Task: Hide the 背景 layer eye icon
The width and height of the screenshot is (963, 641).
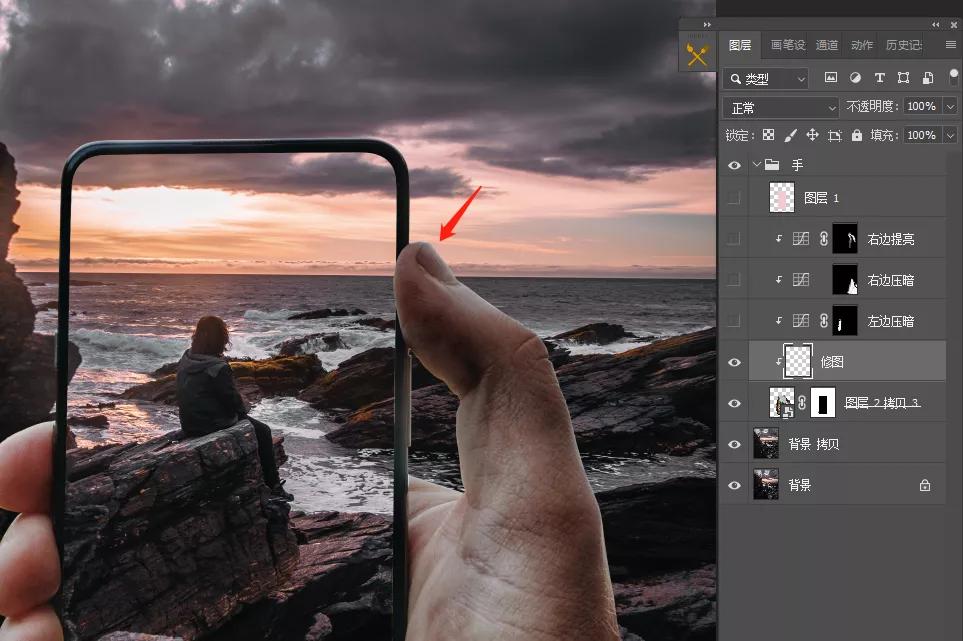Action: (734, 485)
